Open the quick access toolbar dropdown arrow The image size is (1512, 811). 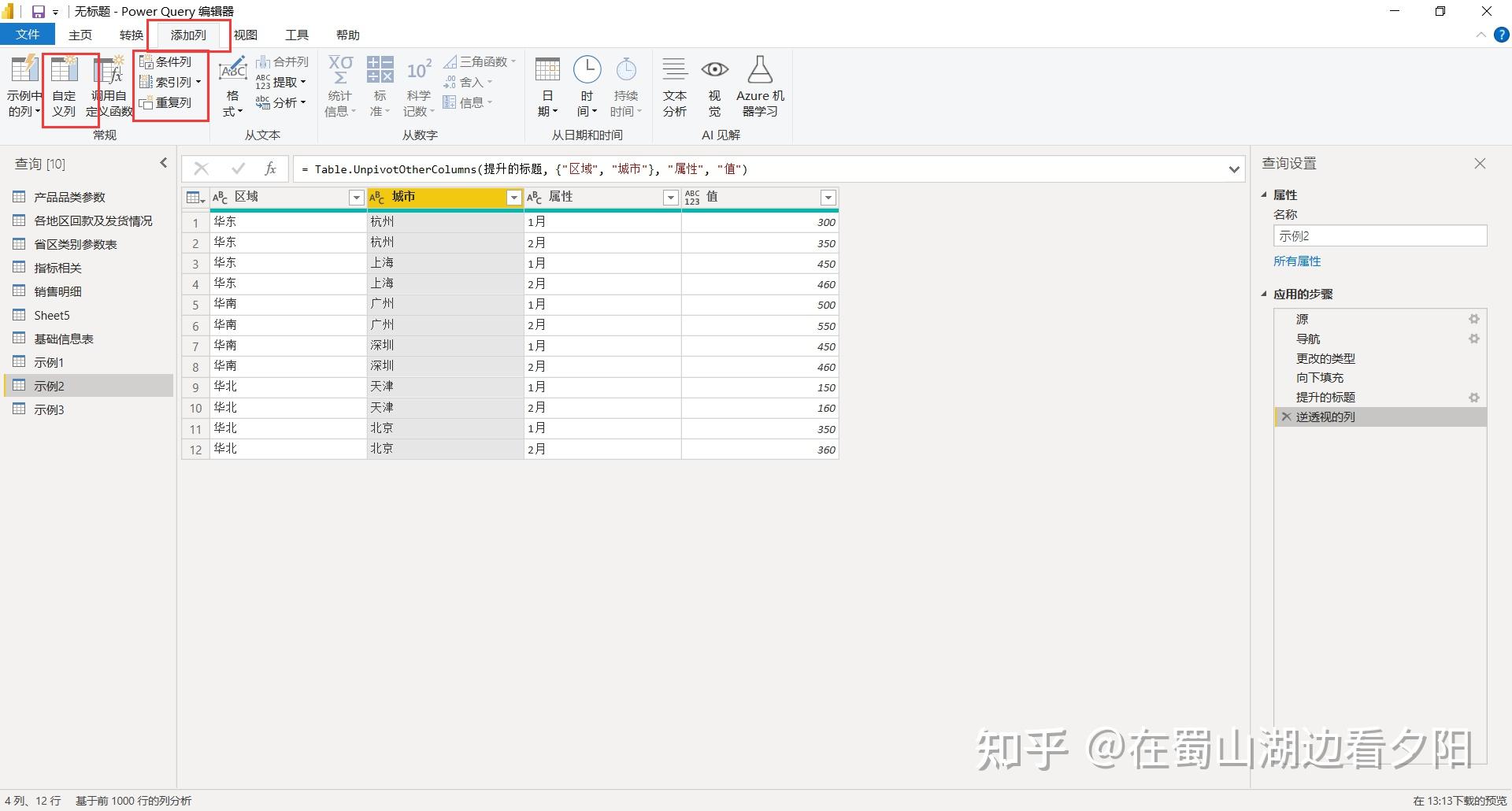56,12
